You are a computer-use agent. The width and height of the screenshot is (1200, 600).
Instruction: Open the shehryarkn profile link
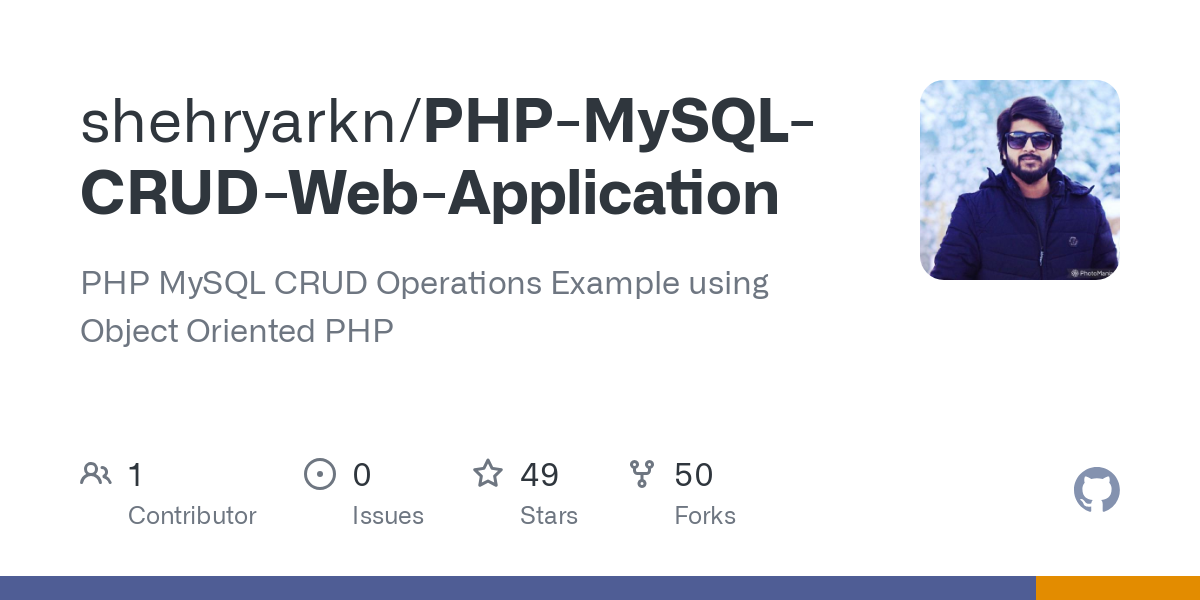coord(240,122)
